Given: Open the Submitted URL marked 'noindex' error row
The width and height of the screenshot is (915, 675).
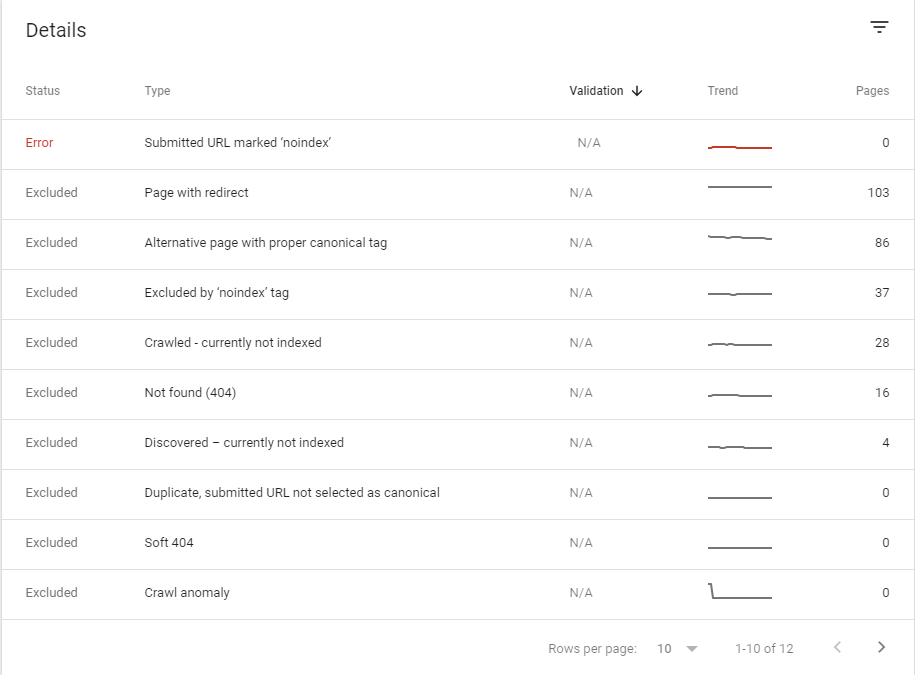Looking at the screenshot, I should point(458,145).
